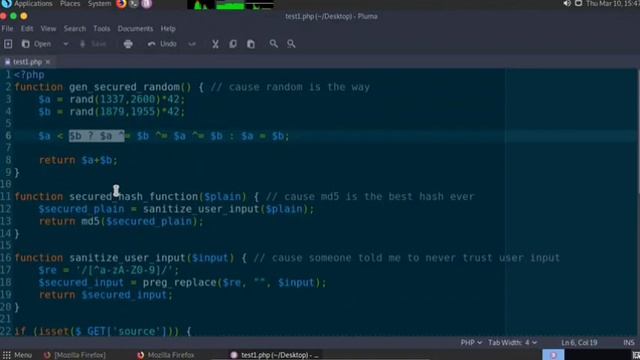Image resolution: width=640 pixels, height=360 pixels.
Task: Open a file using Open button
Action: point(36,44)
